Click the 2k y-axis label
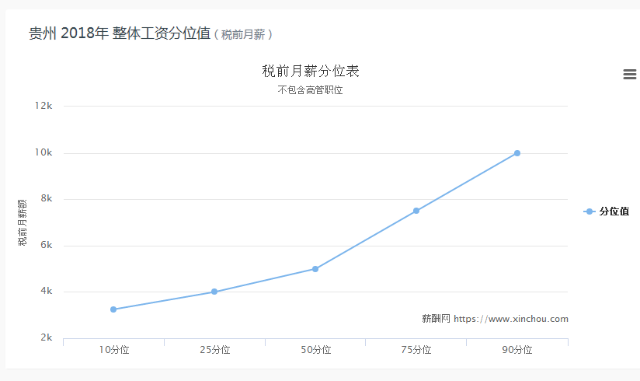 point(46,338)
